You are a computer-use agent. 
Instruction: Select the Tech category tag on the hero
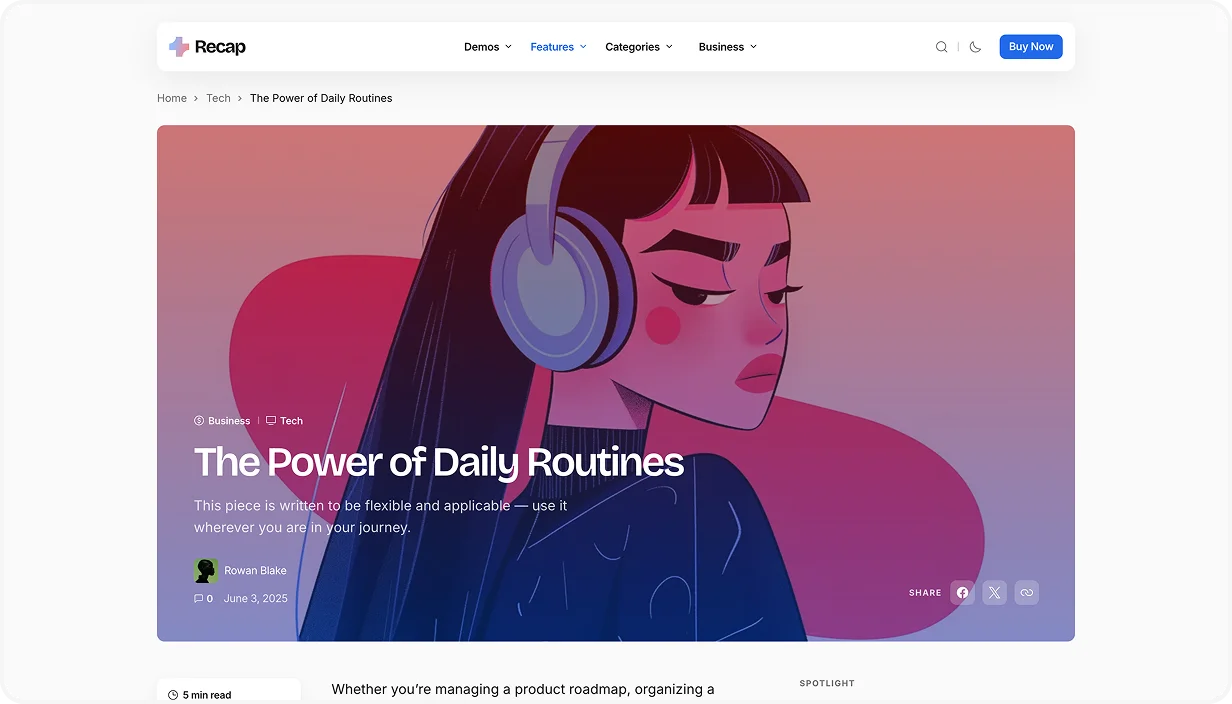click(x=291, y=421)
